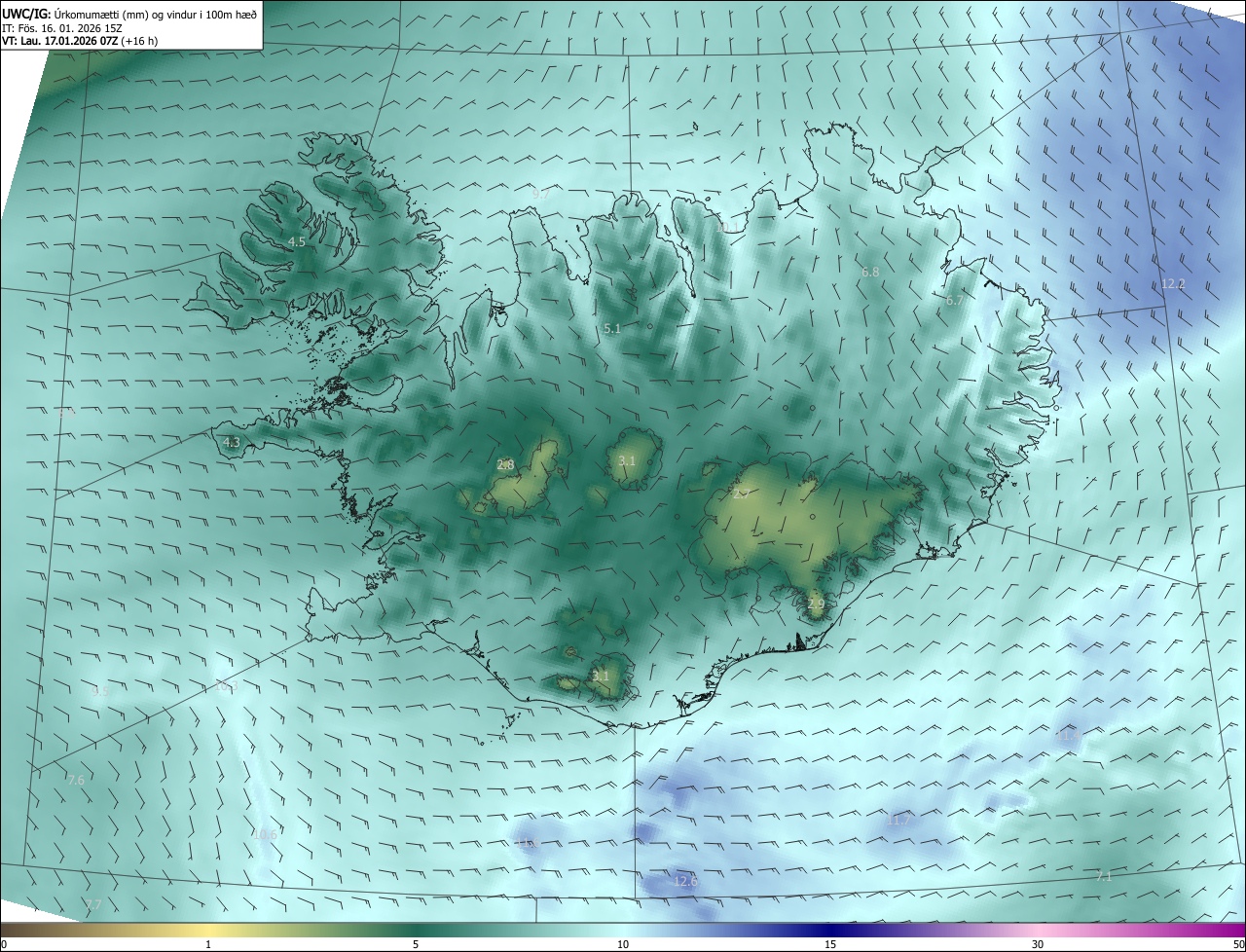
Task: Click the 5.1 value label
Action: tap(612, 329)
